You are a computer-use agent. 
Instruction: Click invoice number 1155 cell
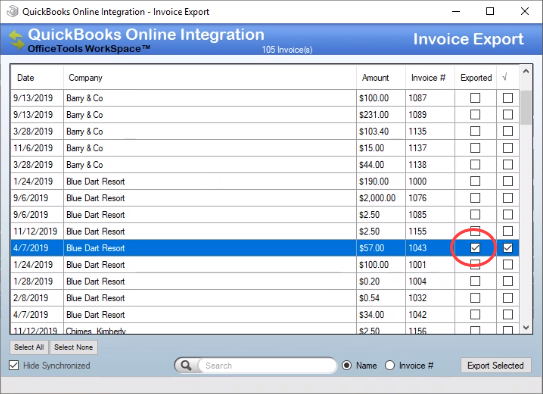coord(430,231)
